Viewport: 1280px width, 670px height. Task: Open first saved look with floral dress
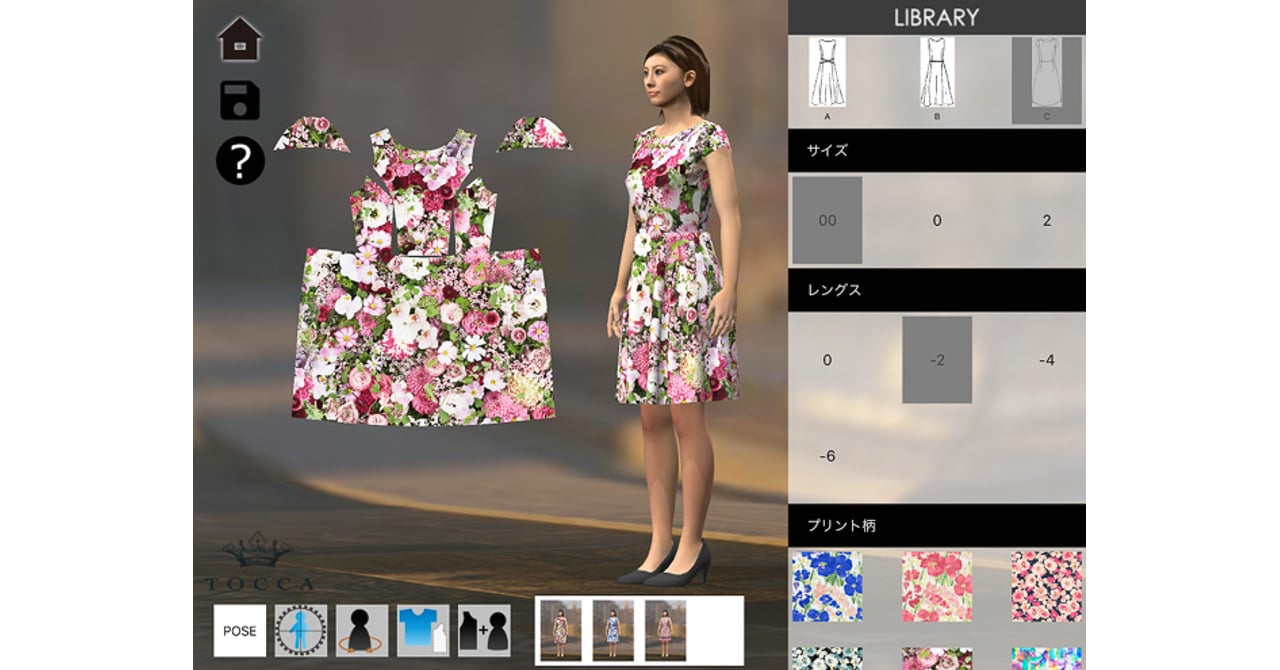pyautogui.click(x=561, y=630)
